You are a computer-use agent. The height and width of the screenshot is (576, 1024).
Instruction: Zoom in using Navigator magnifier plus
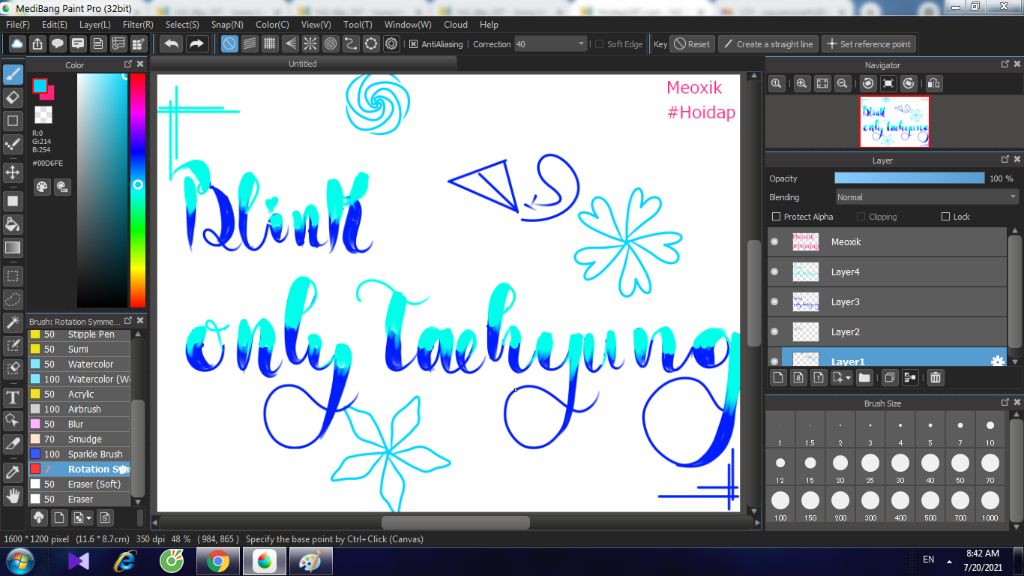click(x=801, y=84)
